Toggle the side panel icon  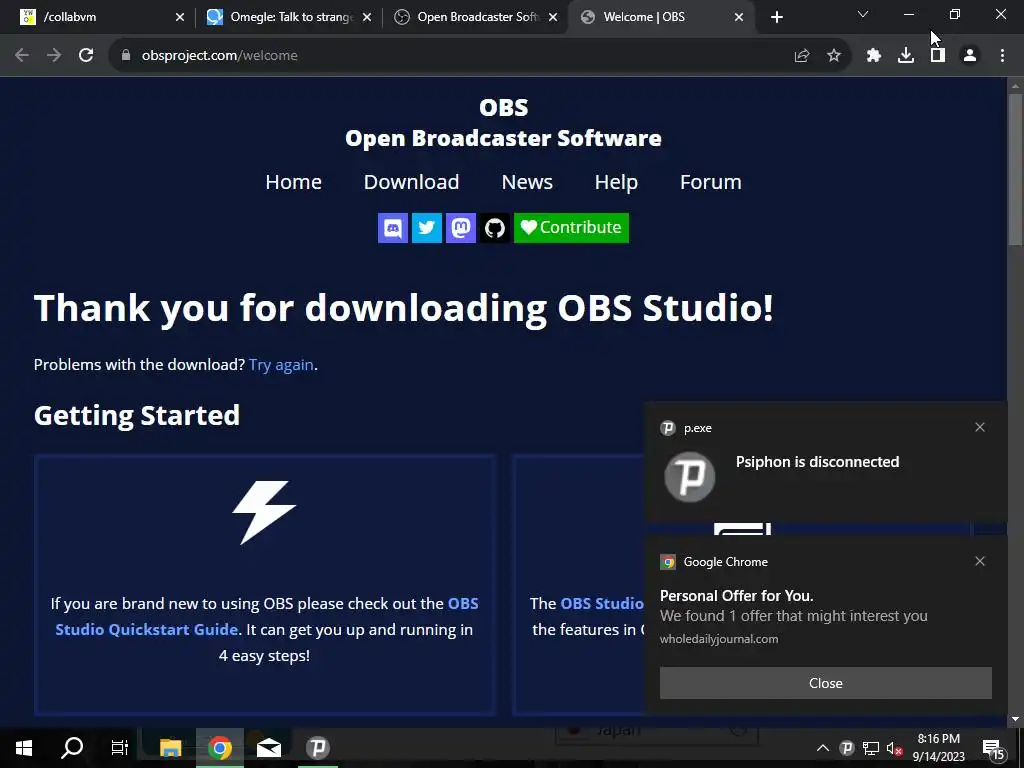click(938, 56)
